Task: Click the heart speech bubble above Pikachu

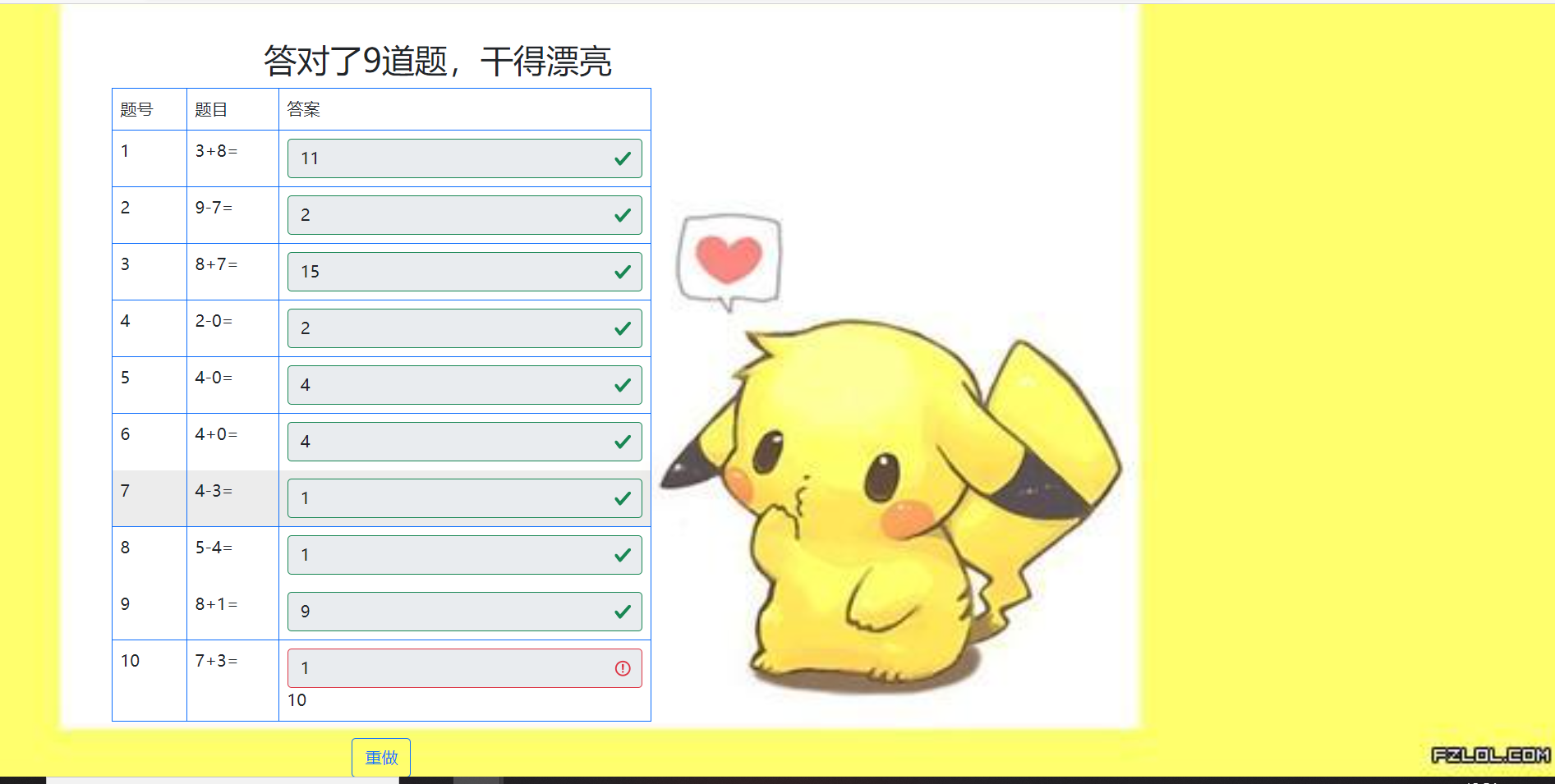Action: tap(729, 262)
